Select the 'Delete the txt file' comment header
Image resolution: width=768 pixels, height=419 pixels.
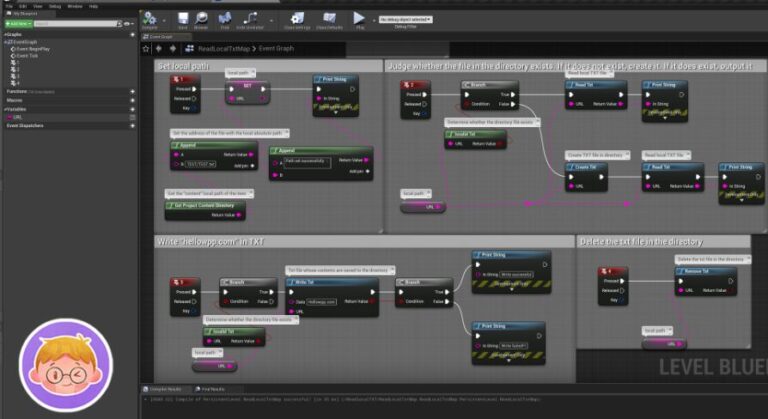(663, 242)
